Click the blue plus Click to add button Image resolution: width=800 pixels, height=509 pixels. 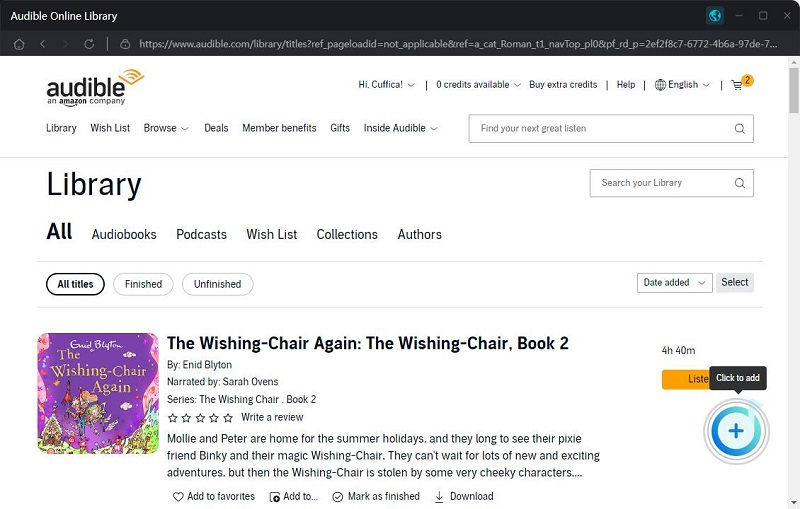(736, 431)
